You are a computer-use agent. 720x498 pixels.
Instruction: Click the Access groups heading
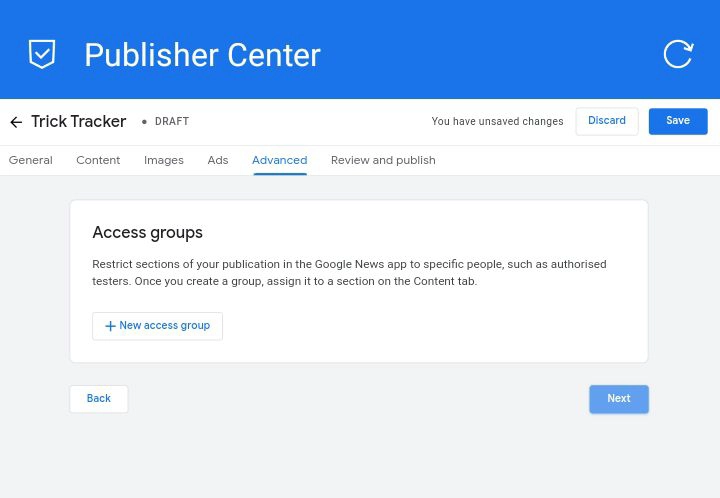pyautogui.click(x=148, y=233)
